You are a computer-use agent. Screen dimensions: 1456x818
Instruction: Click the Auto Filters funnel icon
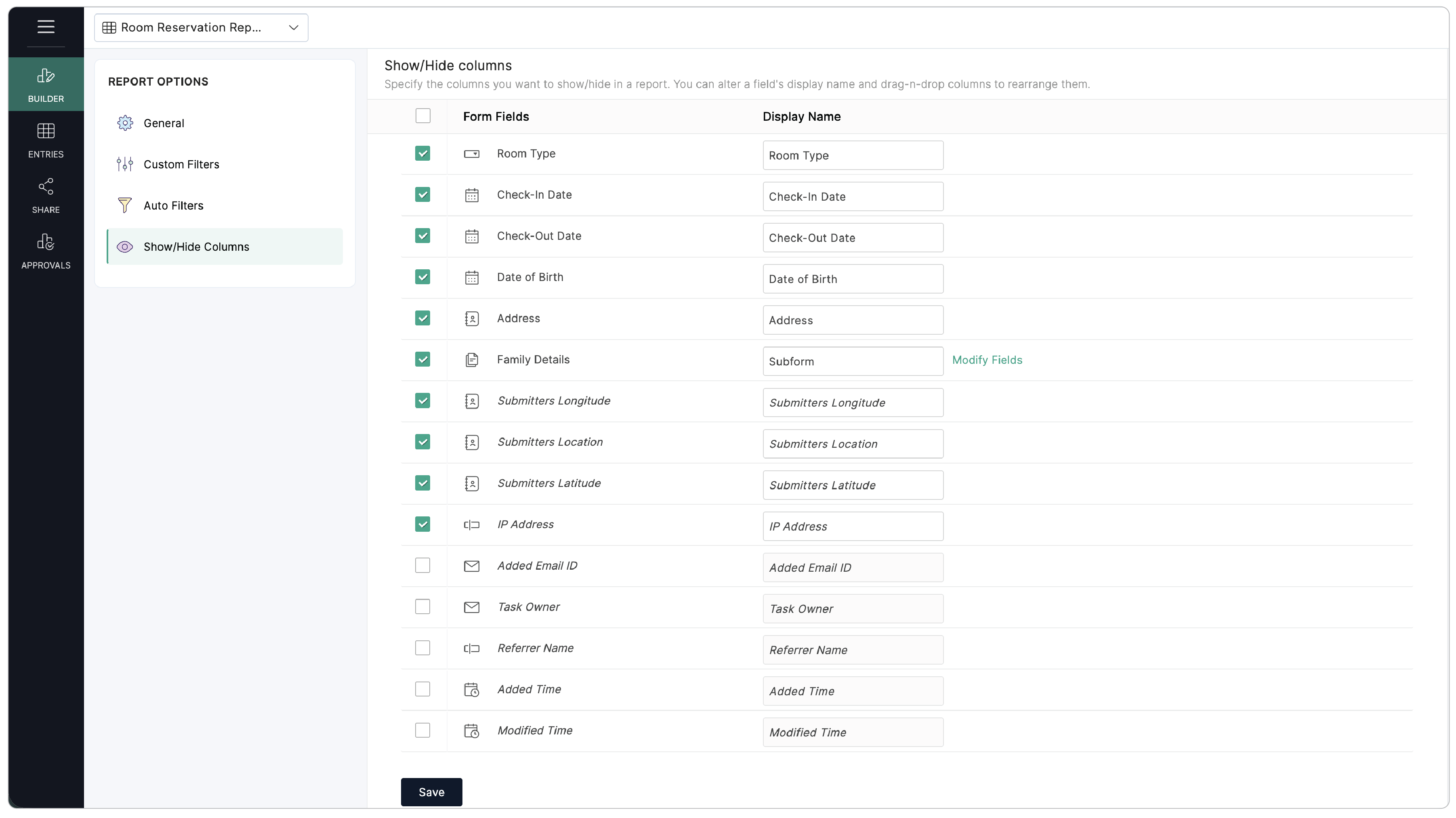pyautogui.click(x=125, y=206)
